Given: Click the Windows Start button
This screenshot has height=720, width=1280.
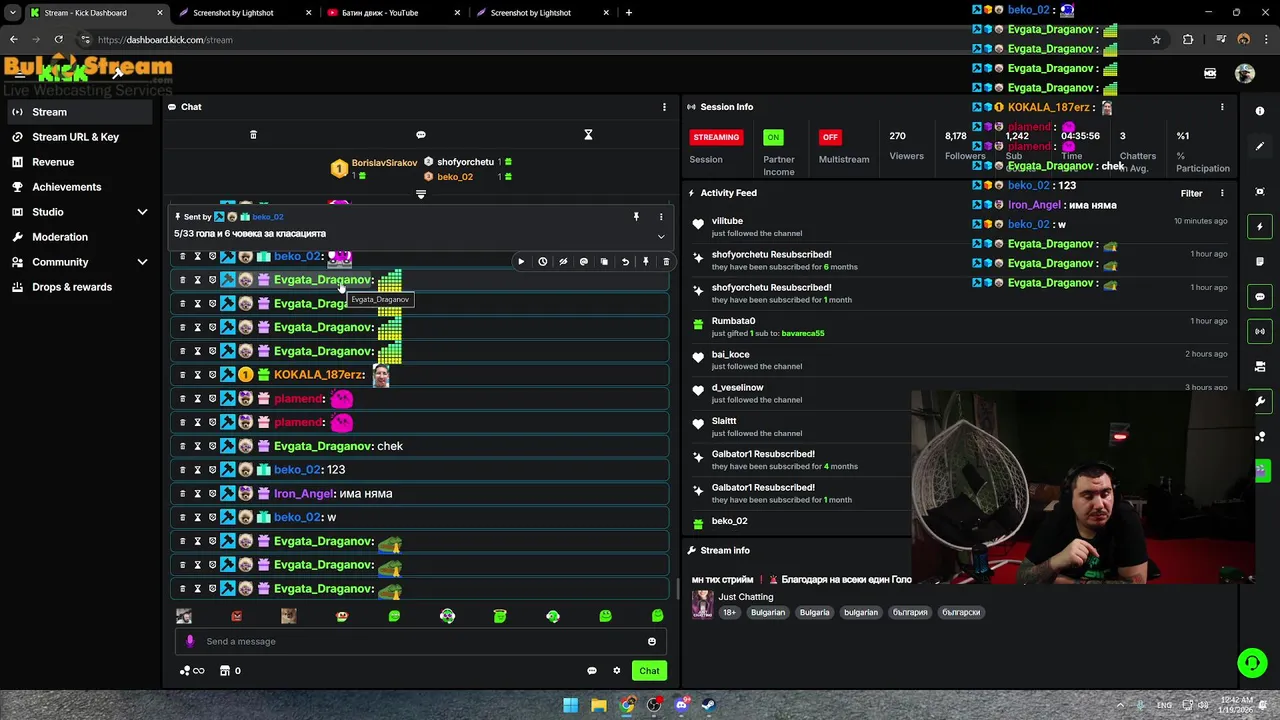Looking at the screenshot, I should coord(570,705).
